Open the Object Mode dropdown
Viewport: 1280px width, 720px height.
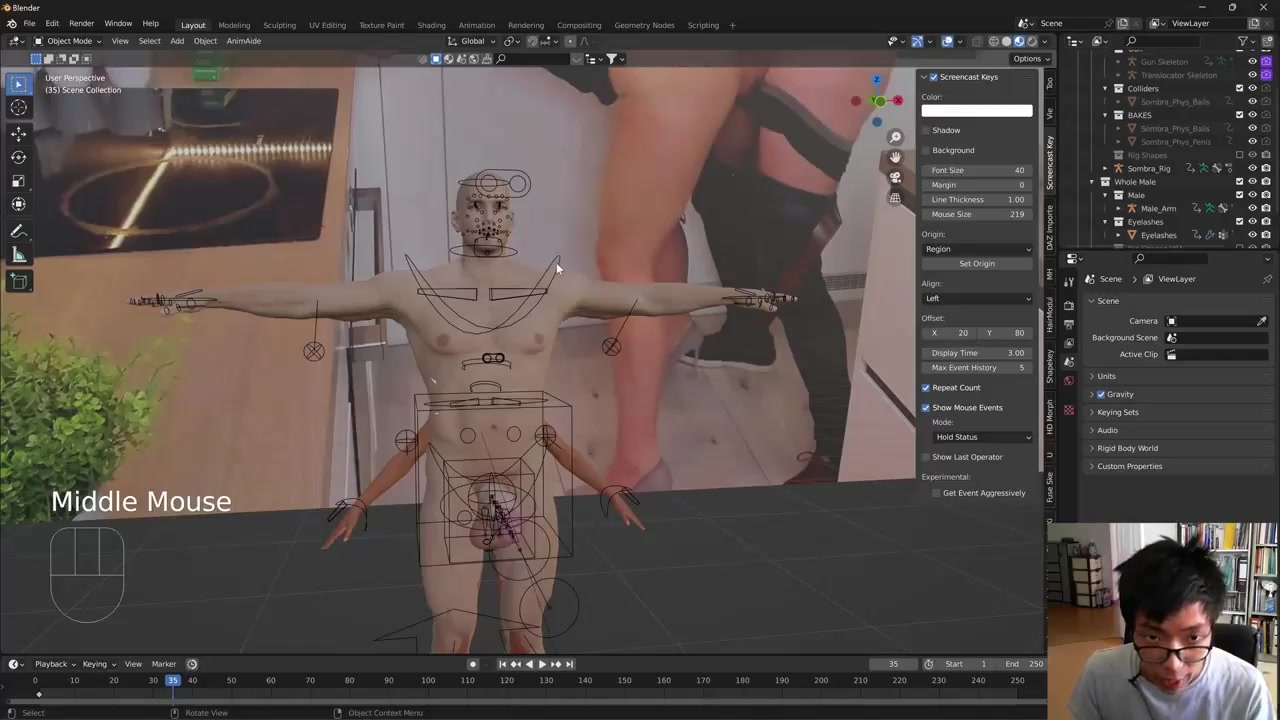click(68, 41)
